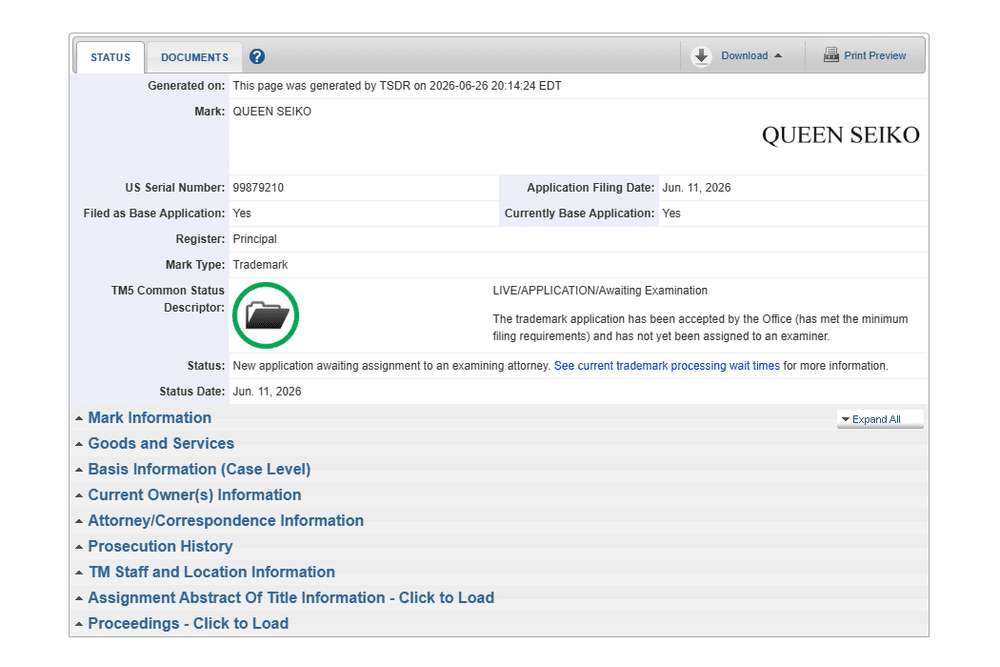Click the Download arrow icon

click(702, 56)
